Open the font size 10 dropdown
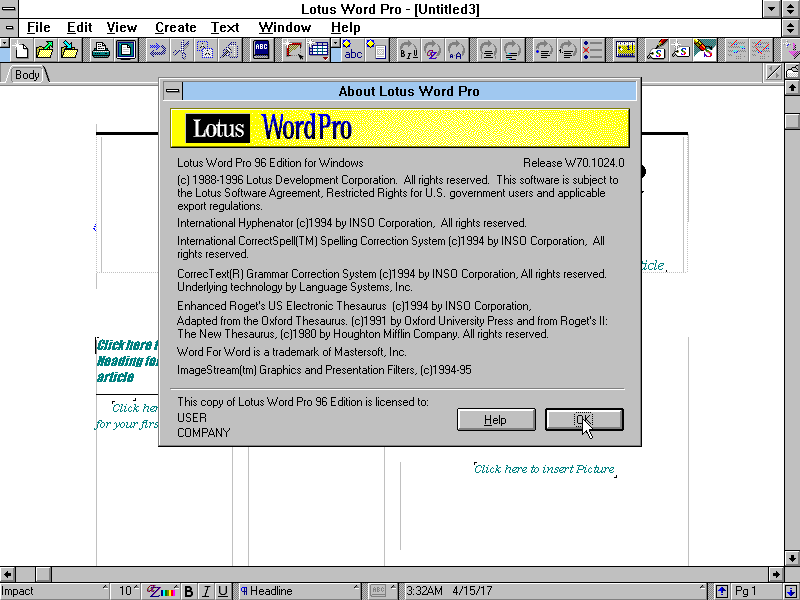This screenshot has width=800, height=600. point(127,591)
